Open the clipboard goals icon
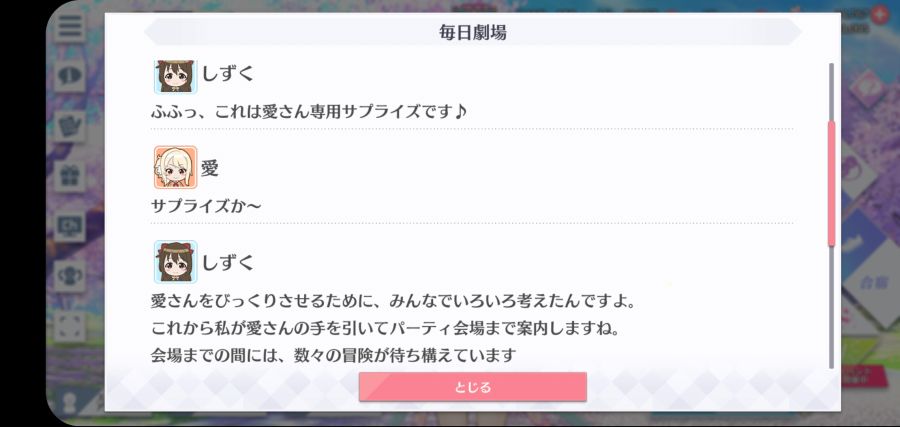900x427 pixels. [70, 125]
